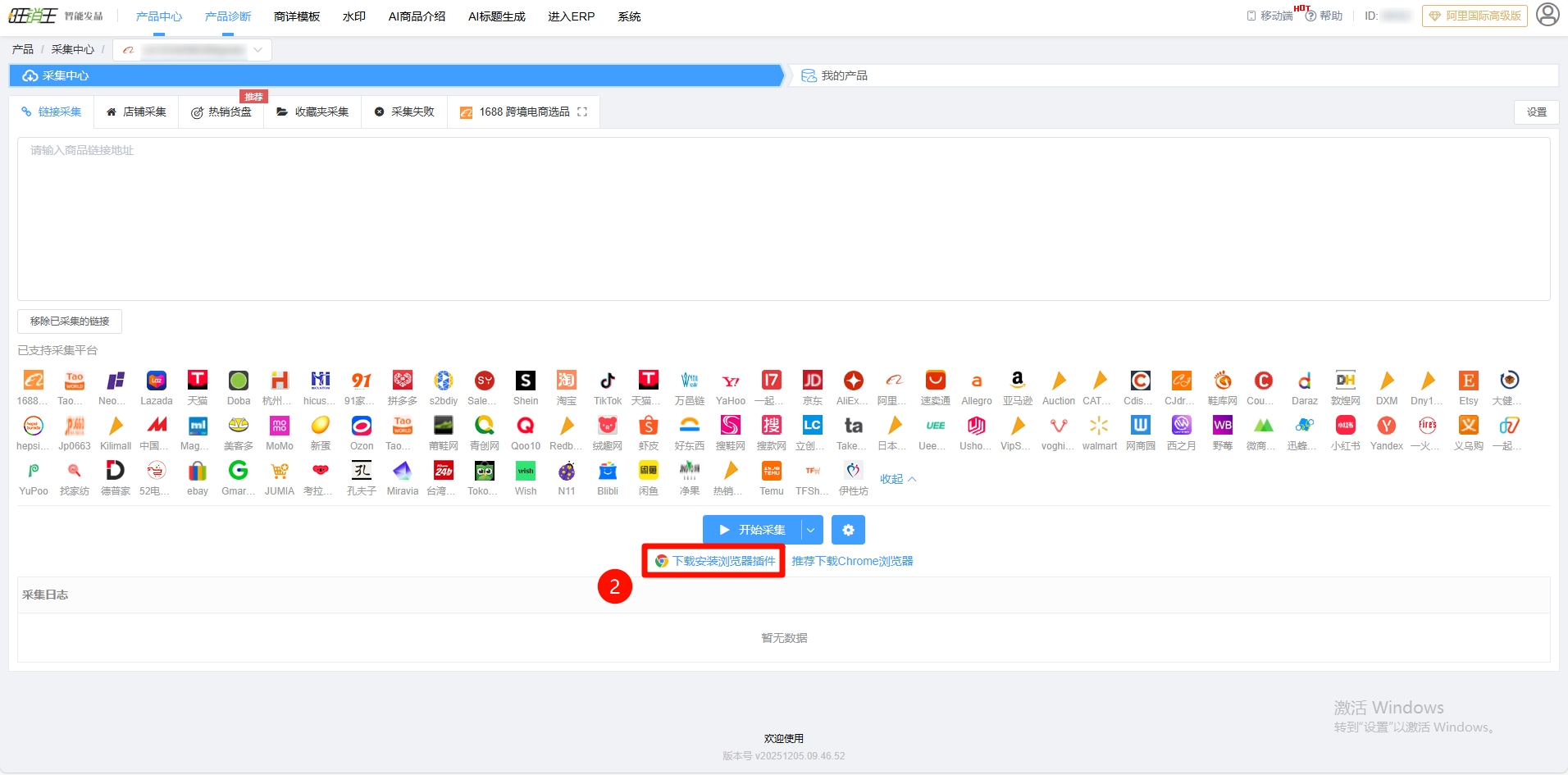Collapse the platform list with 收起
The height and width of the screenshot is (775, 1568).
click(x=897, y=479)
